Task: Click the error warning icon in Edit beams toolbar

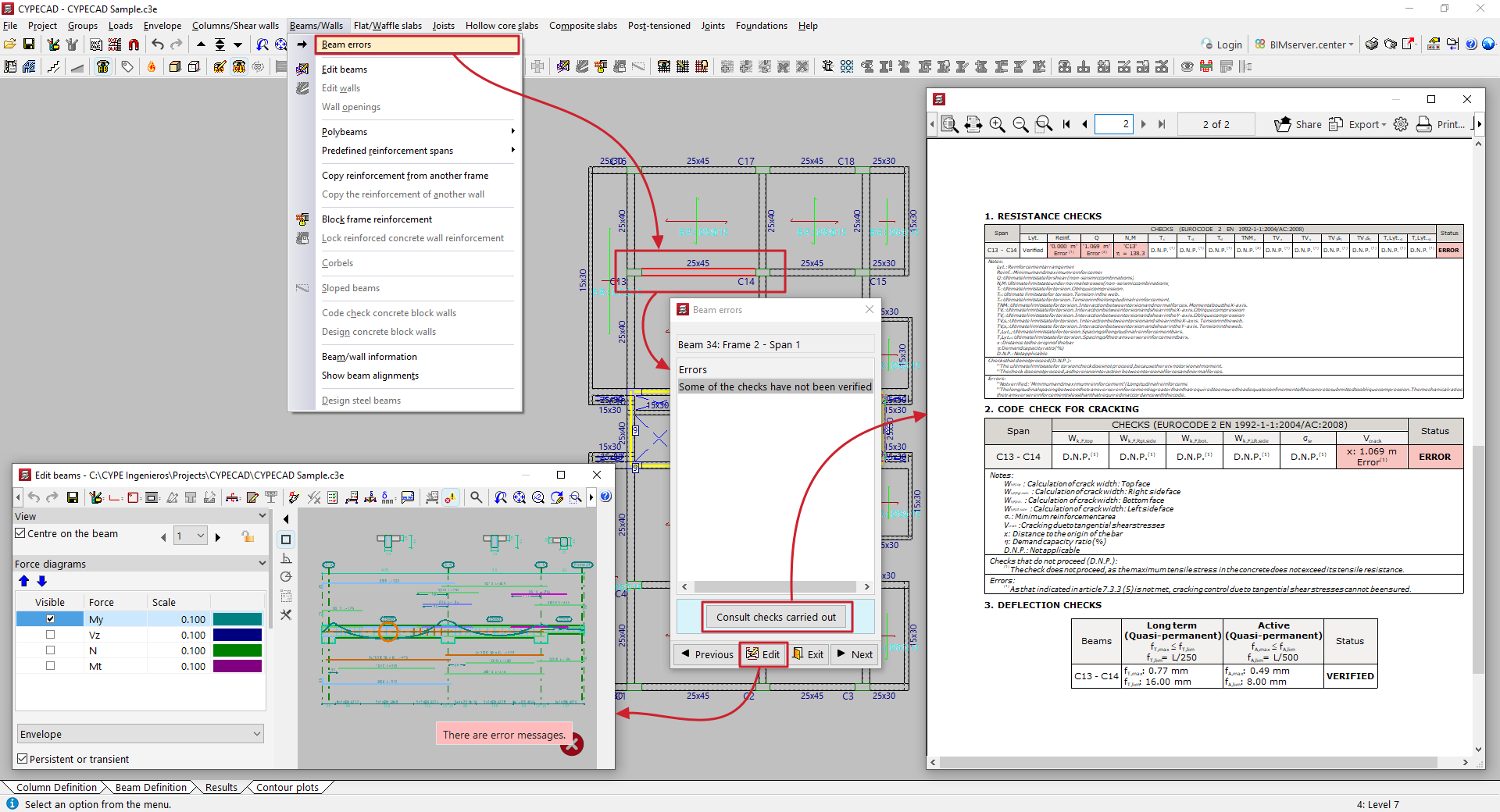Action: (x=451, y=497)
